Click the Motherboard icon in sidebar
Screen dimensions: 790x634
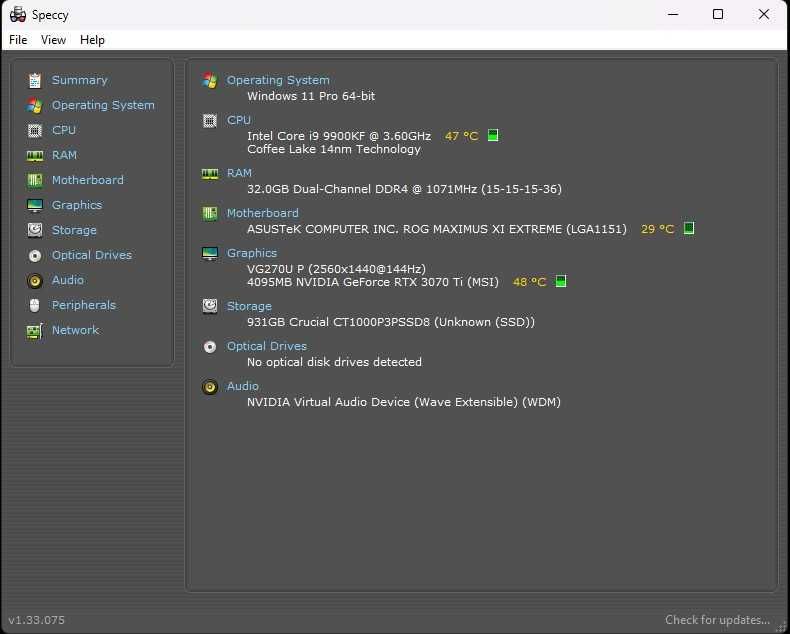(35, 180)
